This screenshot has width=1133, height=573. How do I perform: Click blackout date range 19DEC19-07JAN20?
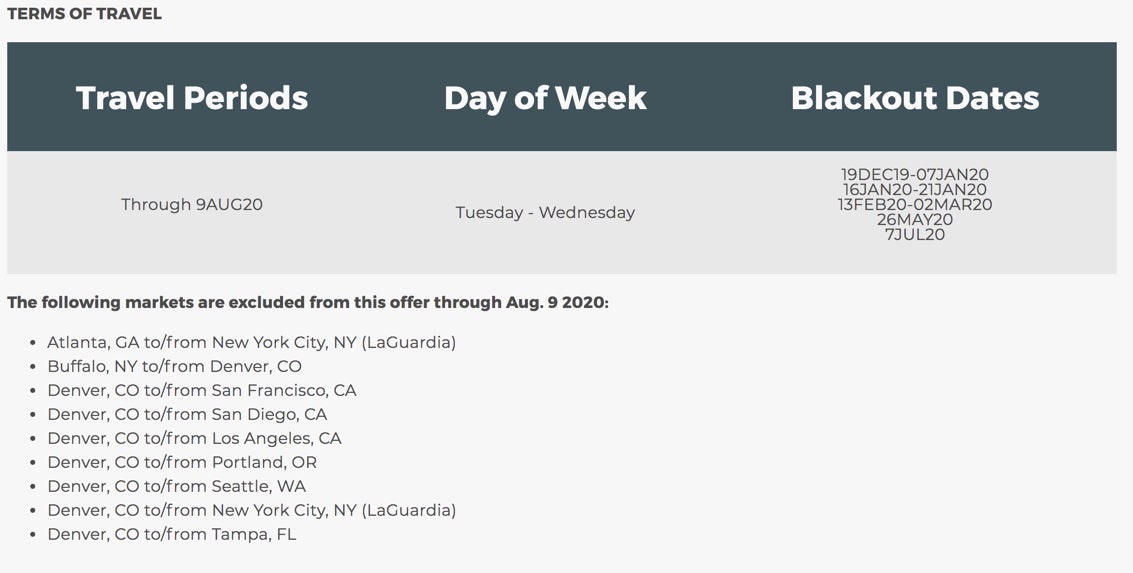(915, 175)
